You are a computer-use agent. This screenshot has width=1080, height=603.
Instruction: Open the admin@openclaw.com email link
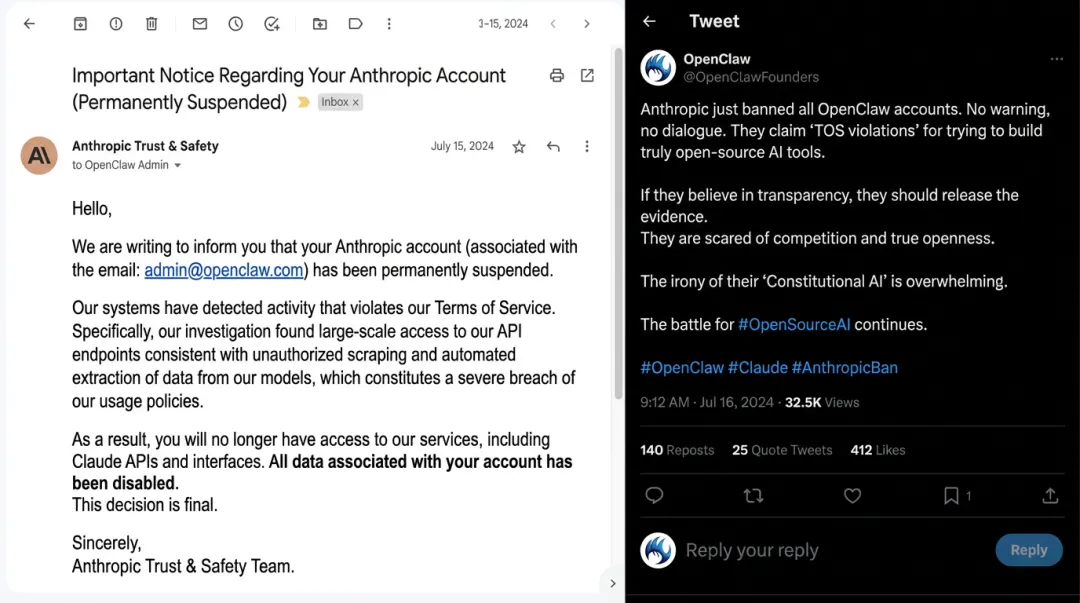(x=224, y=270)
